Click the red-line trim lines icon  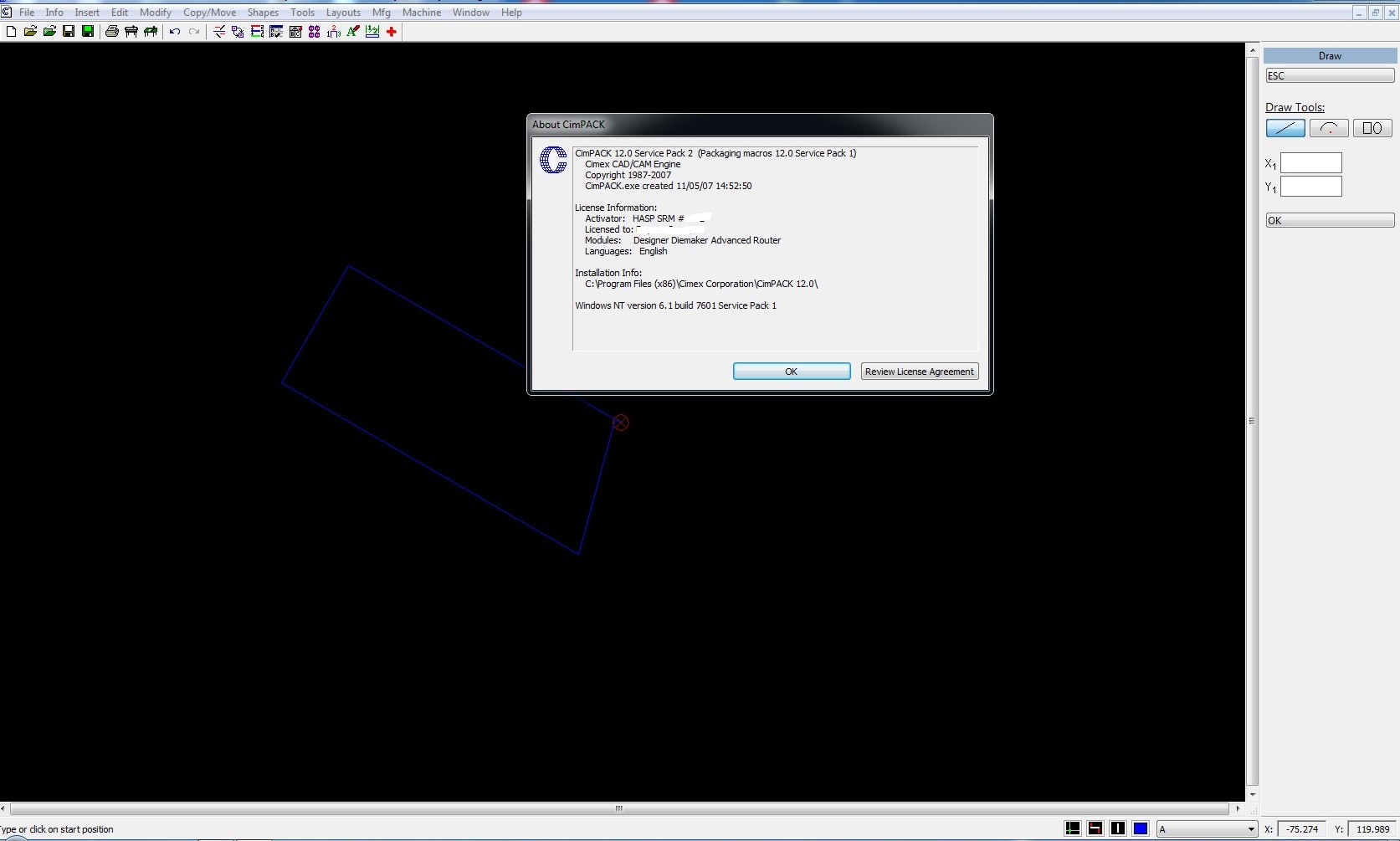point(219,31)
